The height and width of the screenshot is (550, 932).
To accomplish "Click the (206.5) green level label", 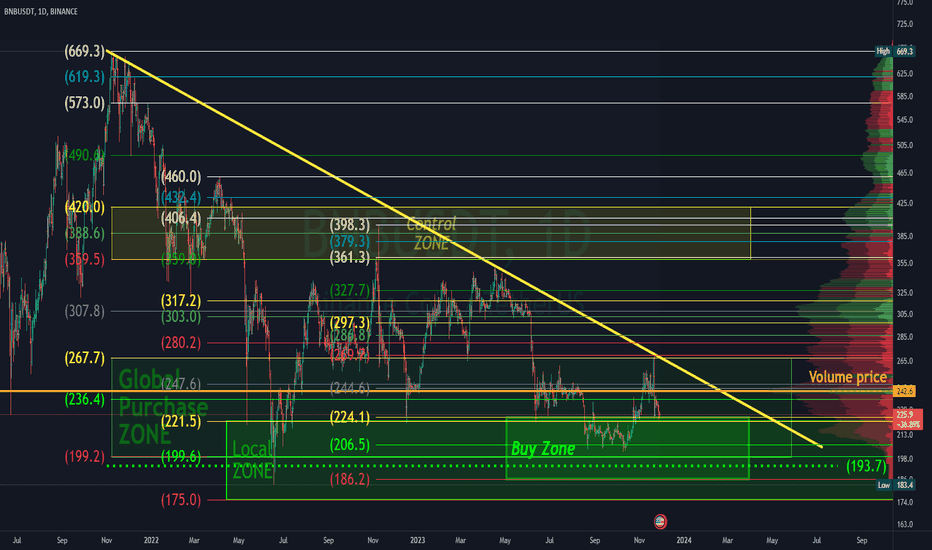I will (x=350, y=445).
